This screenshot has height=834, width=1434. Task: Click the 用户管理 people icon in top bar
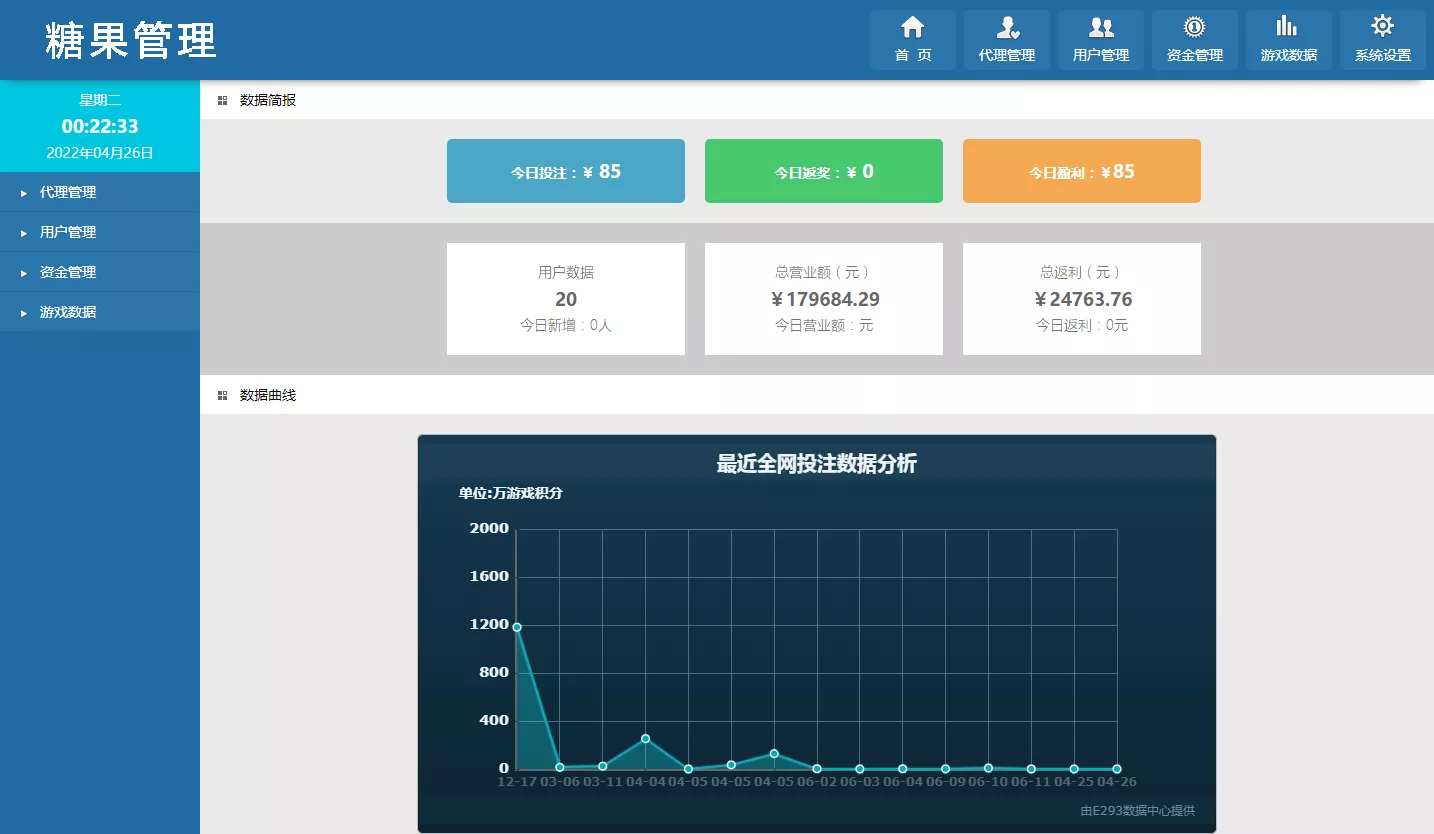1100,28
